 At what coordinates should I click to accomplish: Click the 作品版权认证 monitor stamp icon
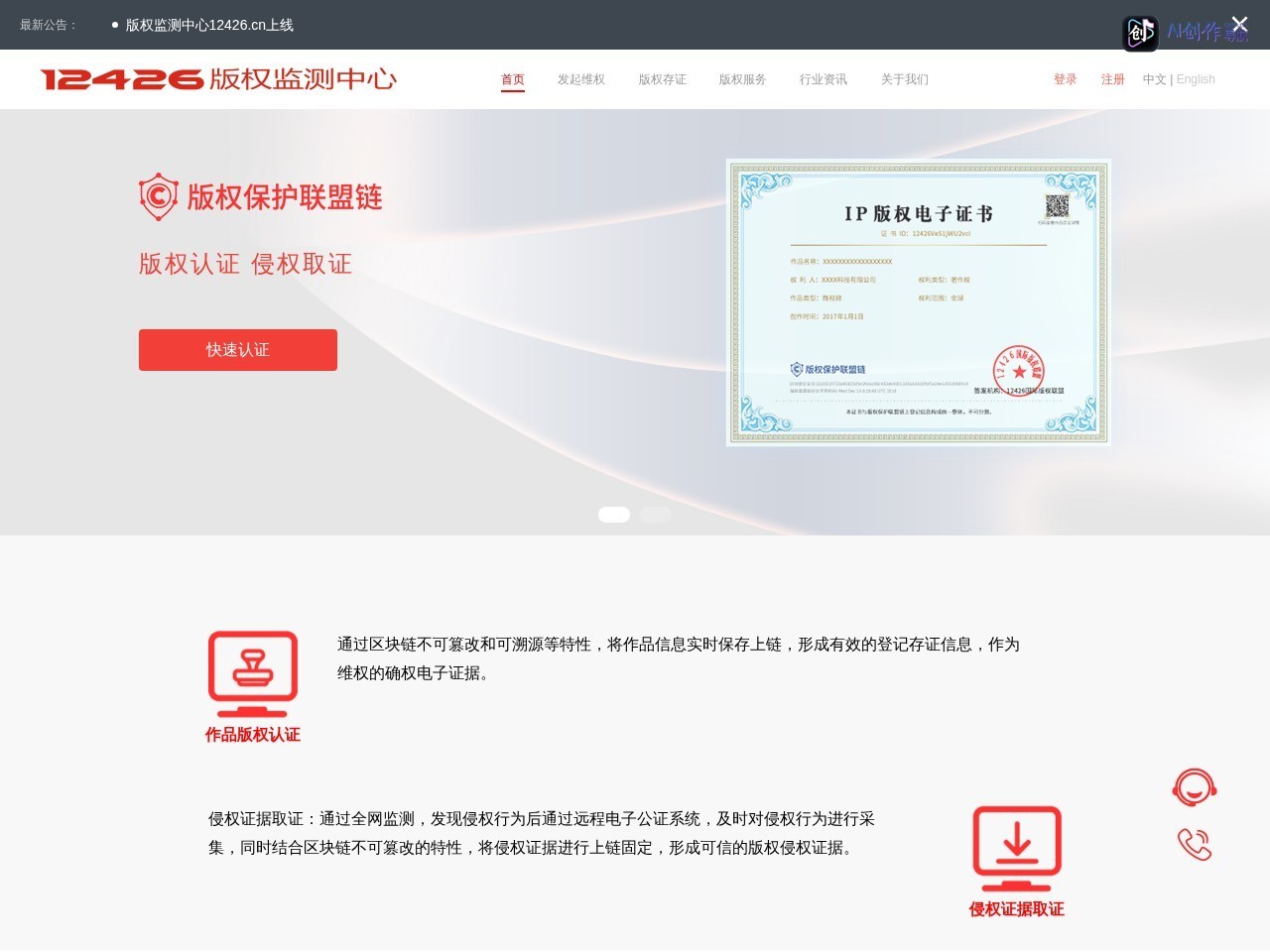(x=253, y=674)
